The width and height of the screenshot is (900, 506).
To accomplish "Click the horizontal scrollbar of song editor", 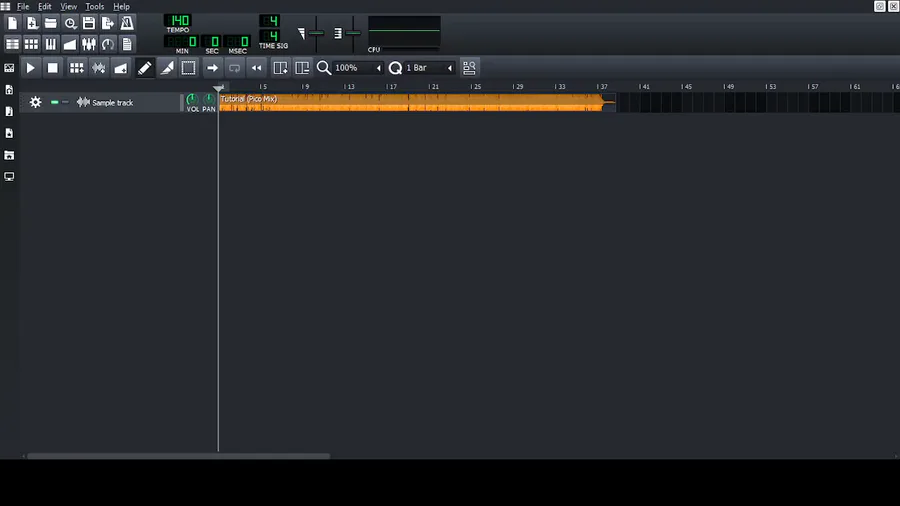I will pos(179,456).
